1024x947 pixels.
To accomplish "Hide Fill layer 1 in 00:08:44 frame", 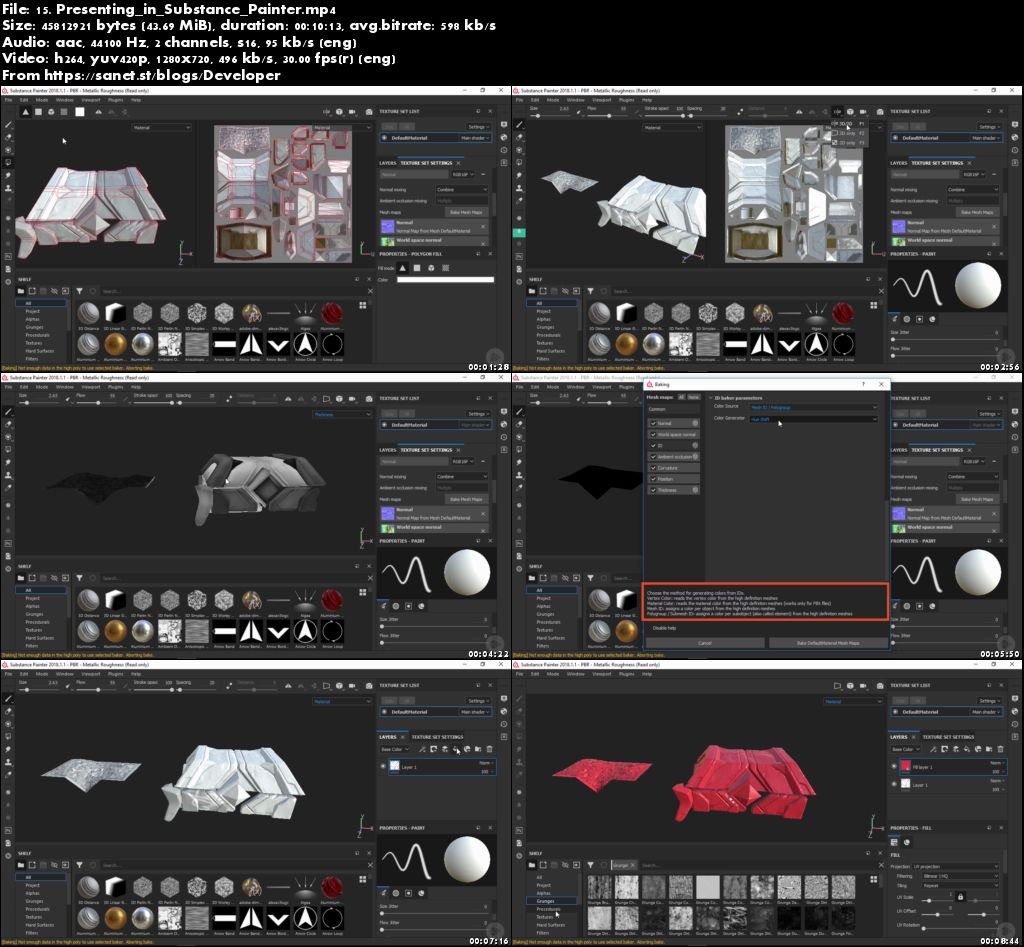I will 894,767.
